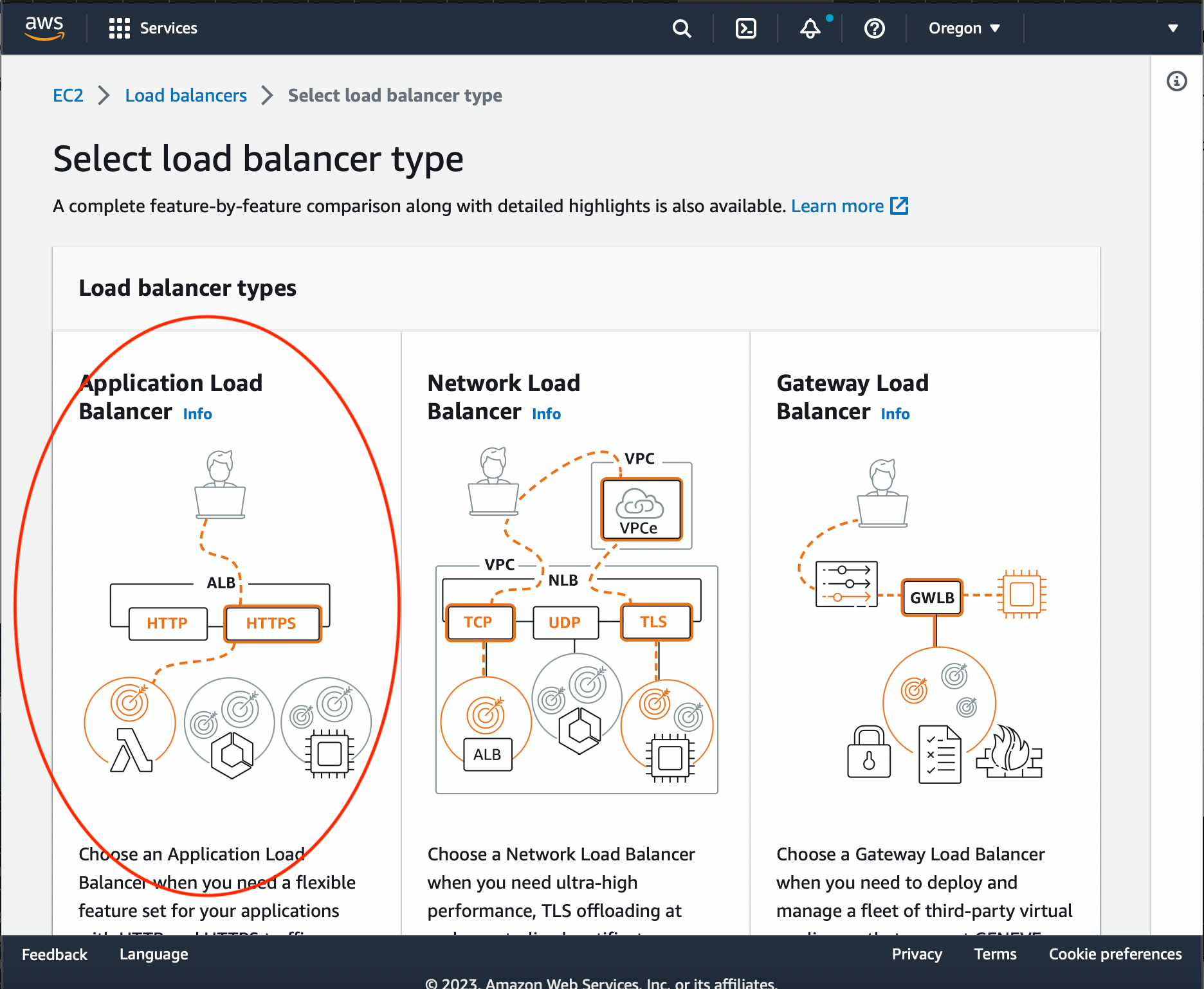The image size is (1204, 989).
Task: Click the TLS box in NLB diagram
Action: pyautogui.click(x=655, y=622)
